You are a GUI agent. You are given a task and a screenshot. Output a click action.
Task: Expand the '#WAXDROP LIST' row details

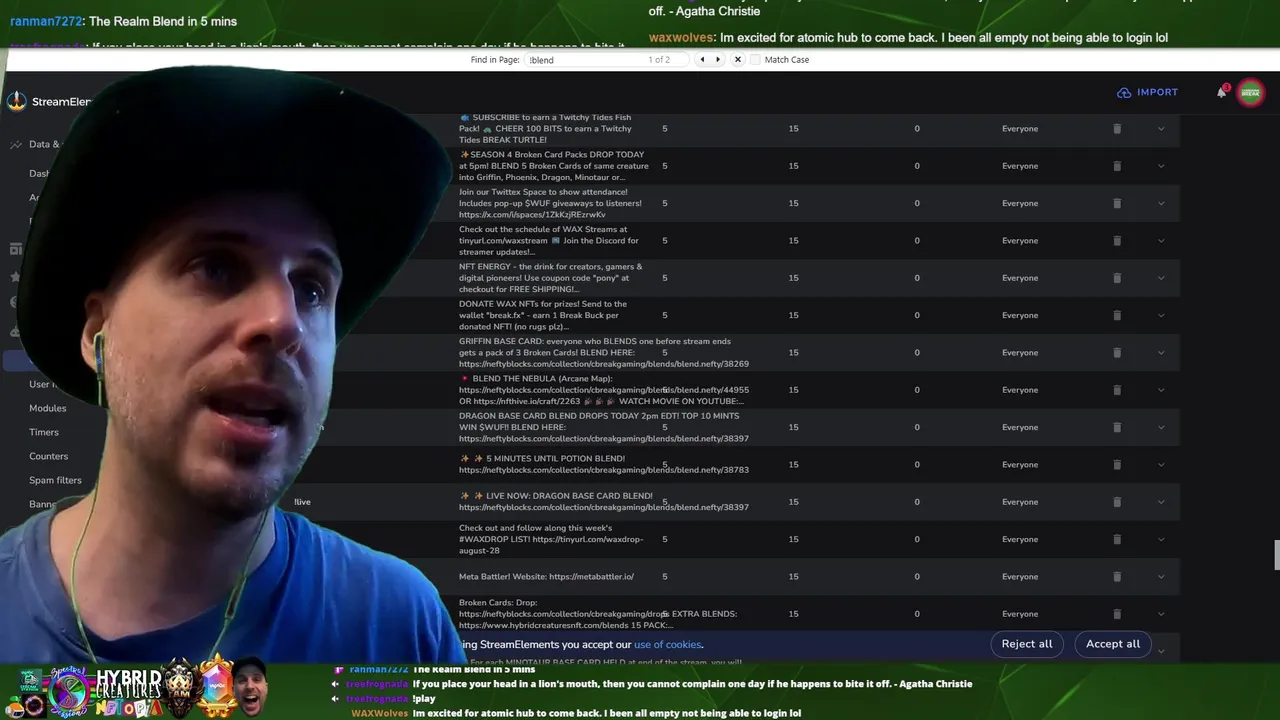tap(1161, 539)
